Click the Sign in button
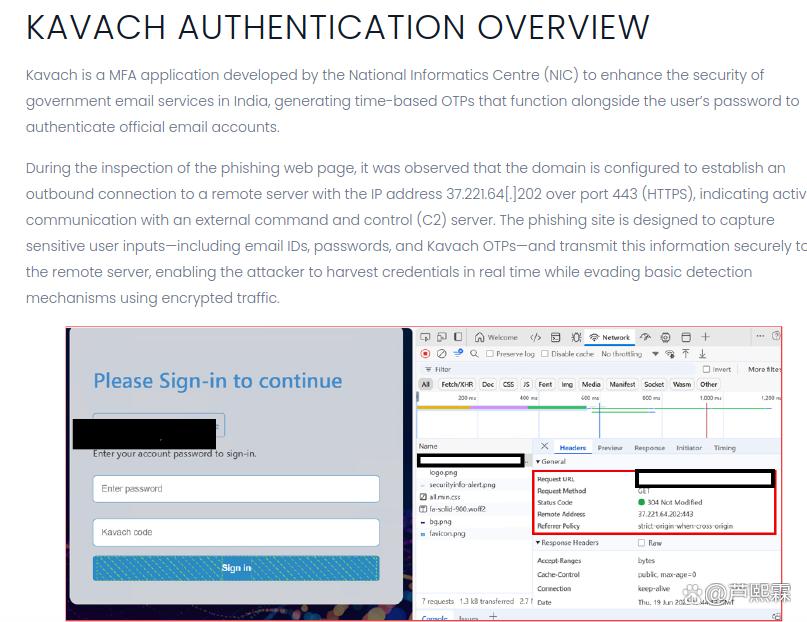The height and width of the screenshot is (622, 807). pos(236,568)
